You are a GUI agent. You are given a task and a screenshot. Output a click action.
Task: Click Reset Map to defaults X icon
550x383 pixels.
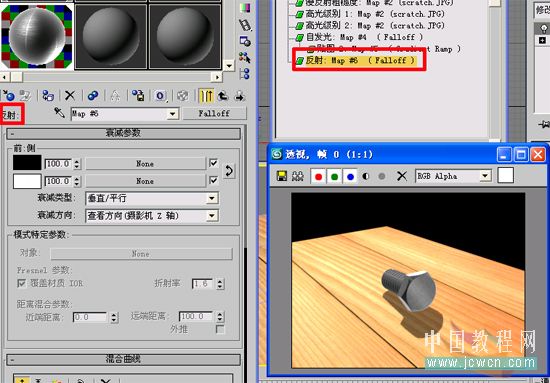click(70, 95)
